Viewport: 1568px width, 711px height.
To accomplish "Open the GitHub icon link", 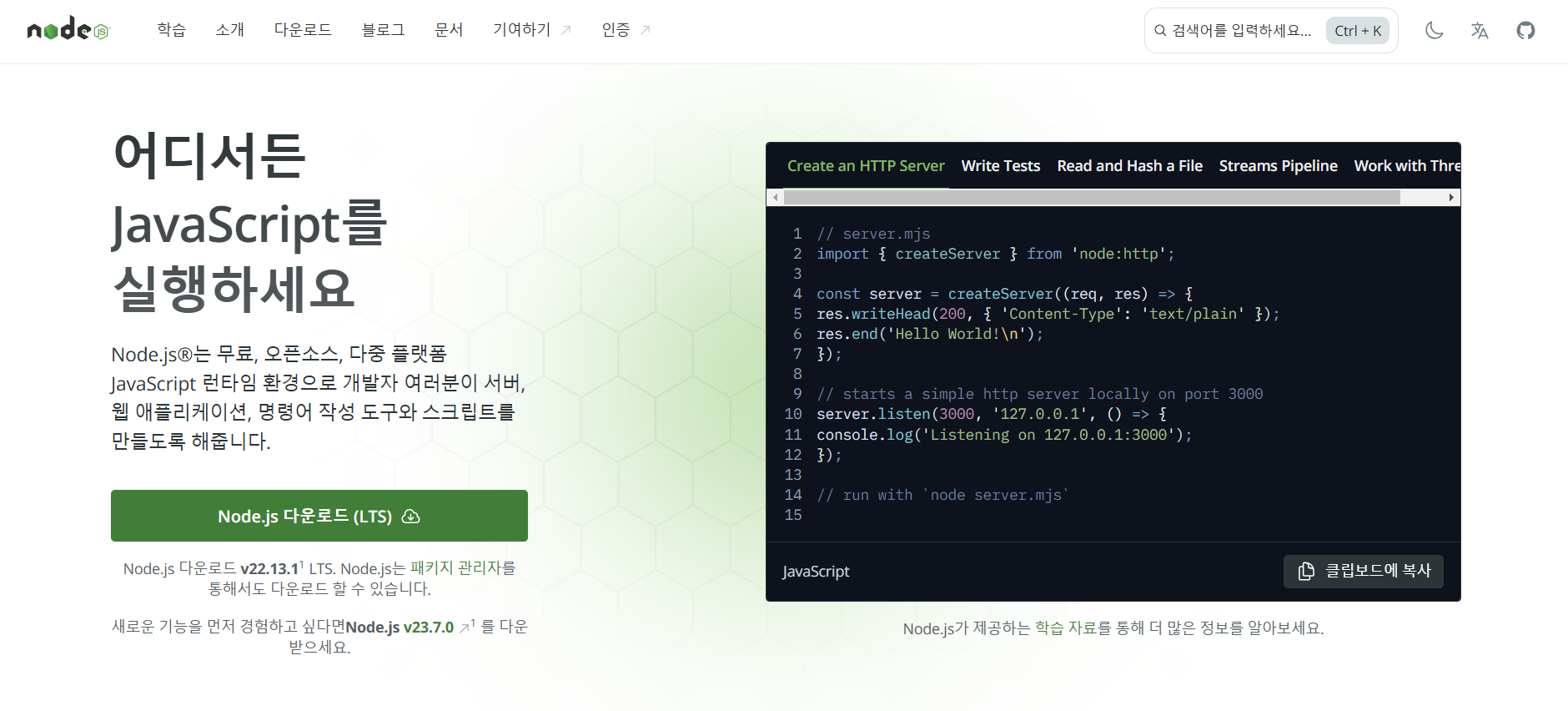I will click(1525, 31).
